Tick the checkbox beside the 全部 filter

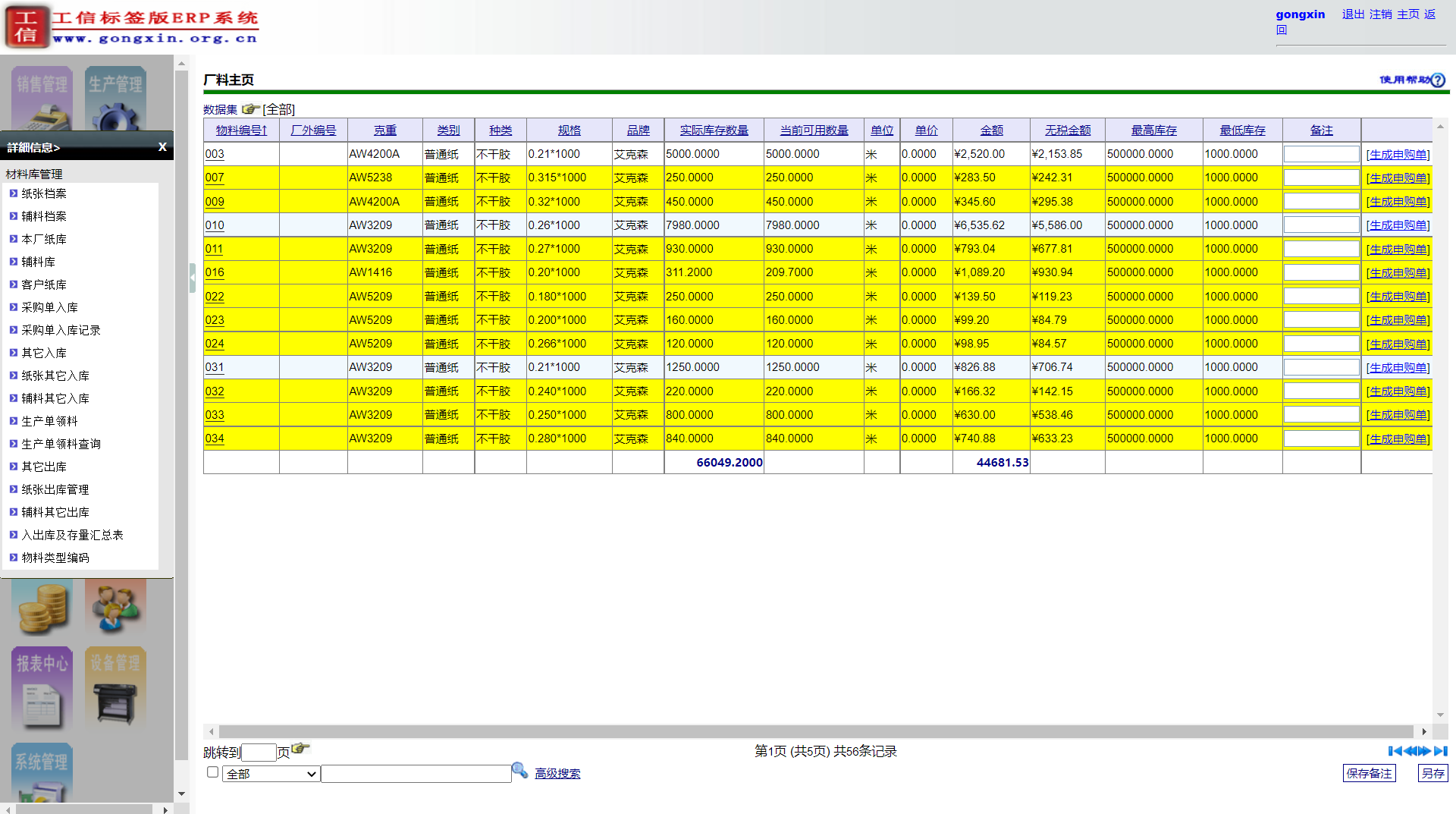coord(213,772)
